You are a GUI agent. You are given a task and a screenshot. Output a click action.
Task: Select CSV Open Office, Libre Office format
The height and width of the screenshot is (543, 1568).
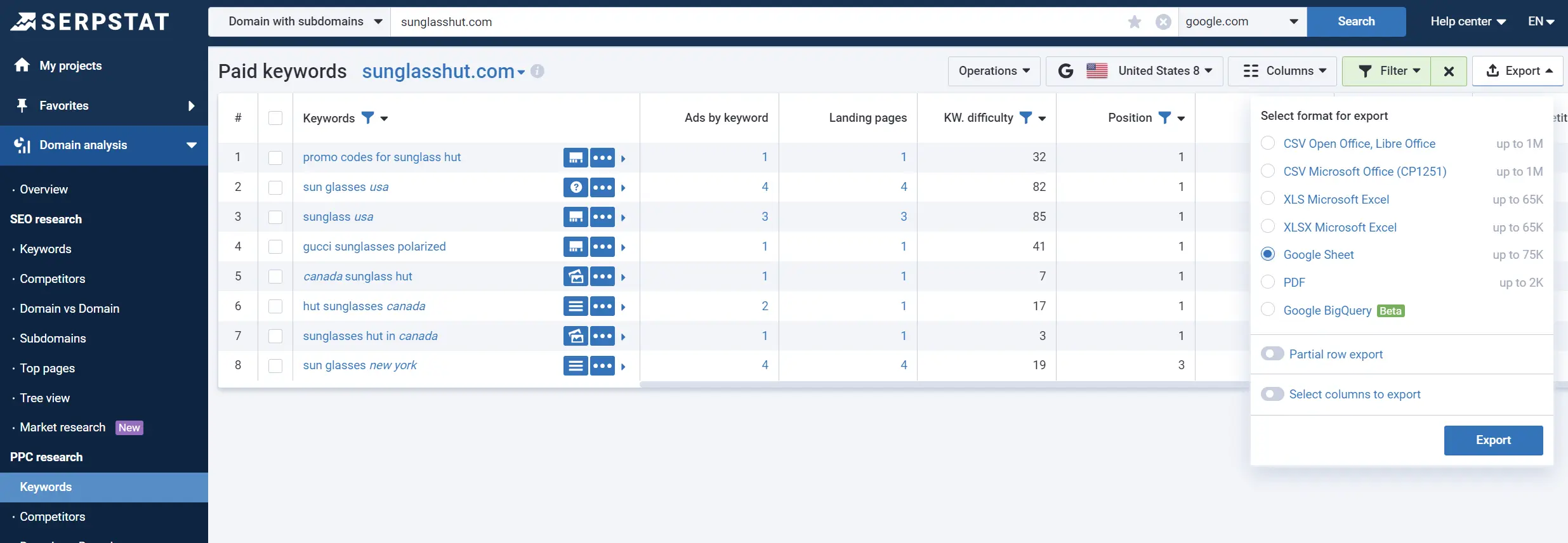(1268, 143)
